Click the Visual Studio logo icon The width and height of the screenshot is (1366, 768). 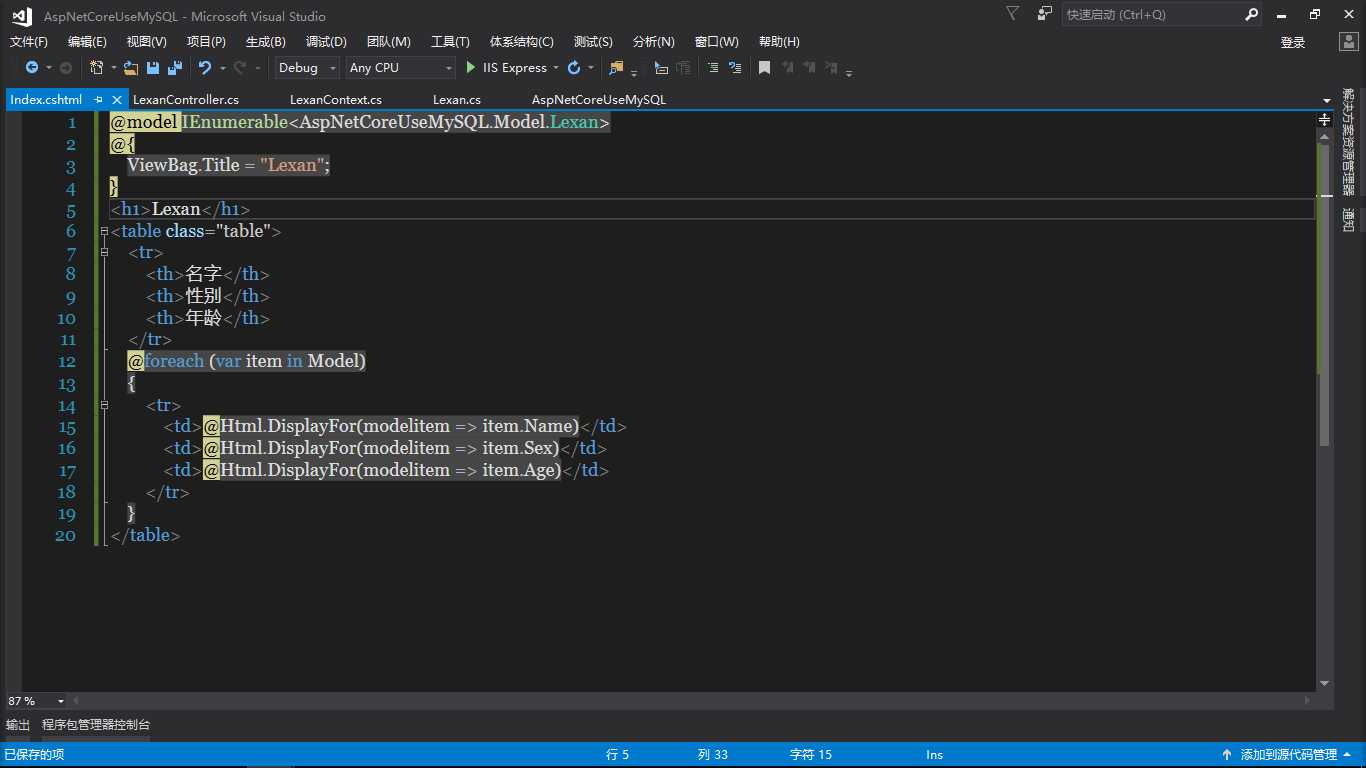coord(21,15)
